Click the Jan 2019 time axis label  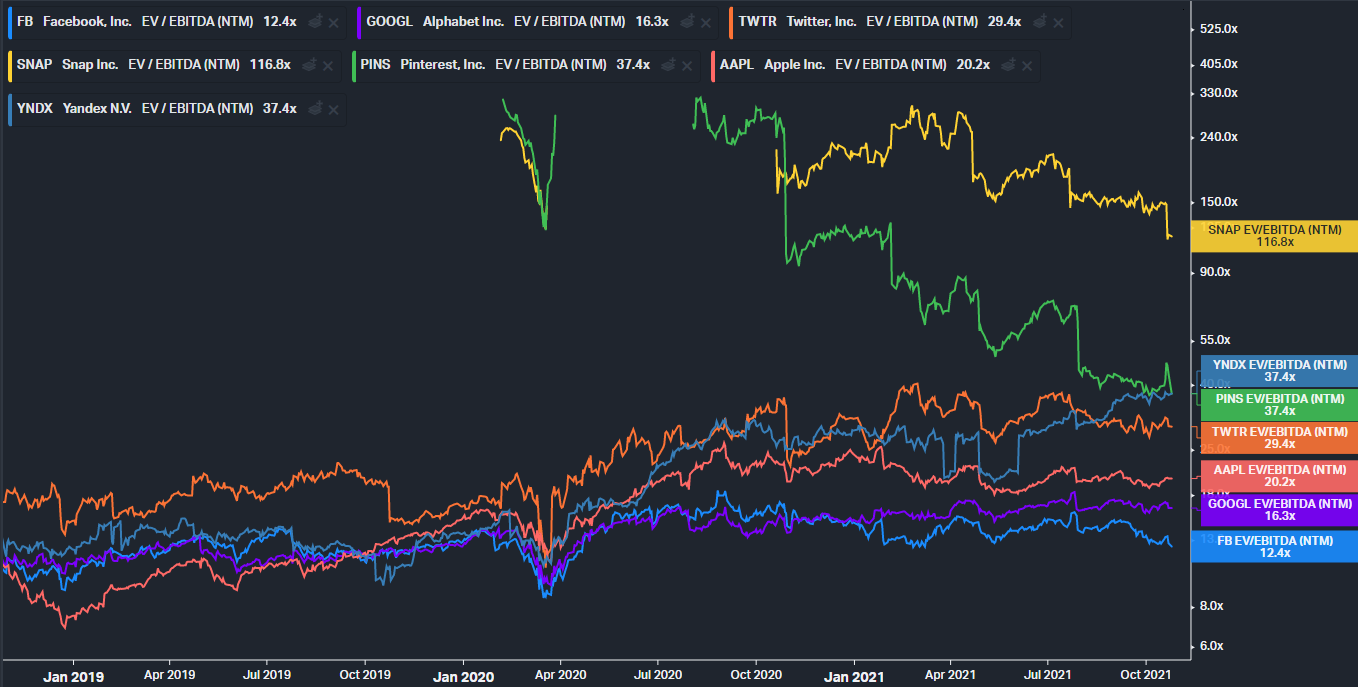pos(73,677)
